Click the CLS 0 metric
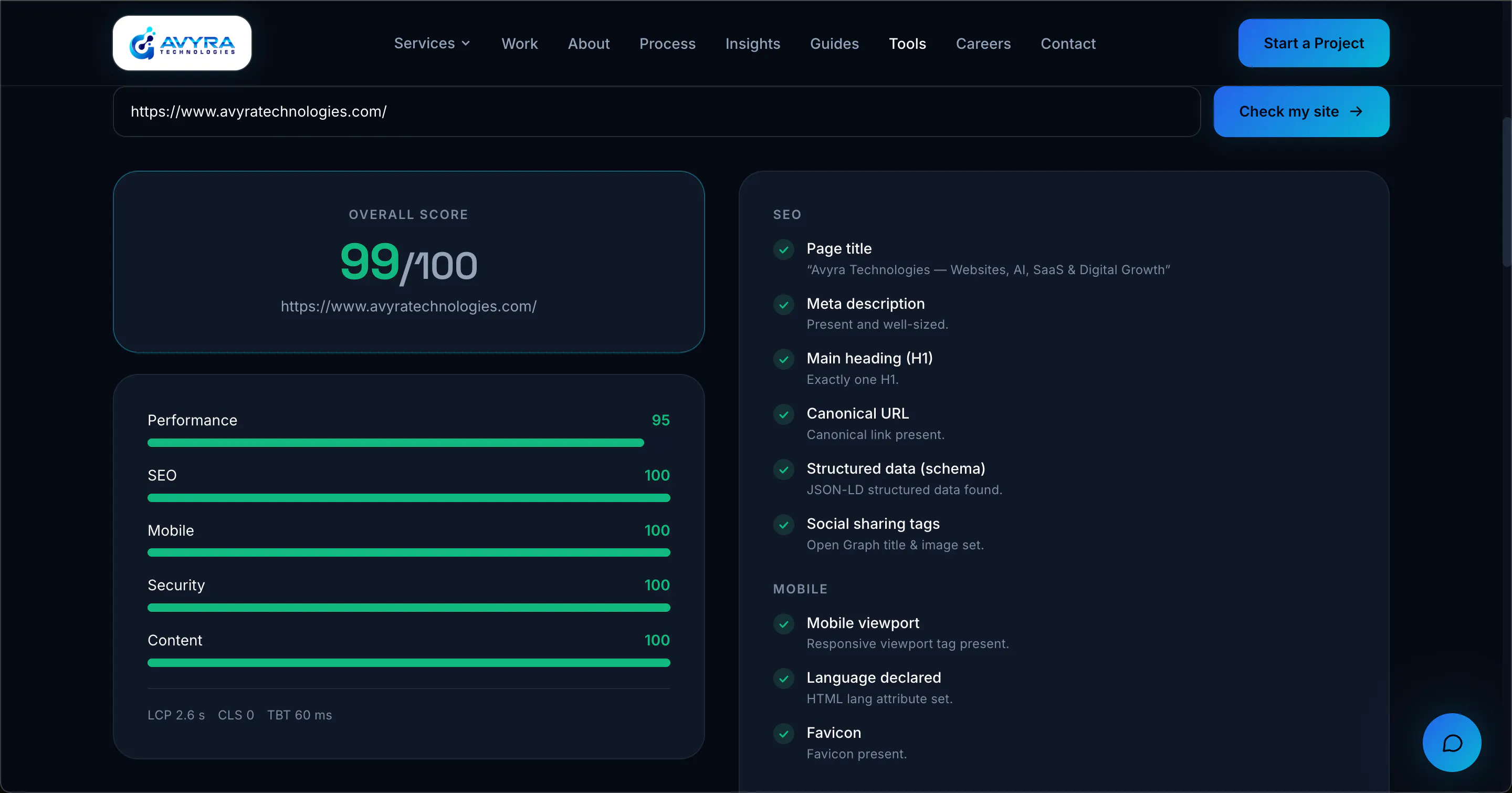 236,715
